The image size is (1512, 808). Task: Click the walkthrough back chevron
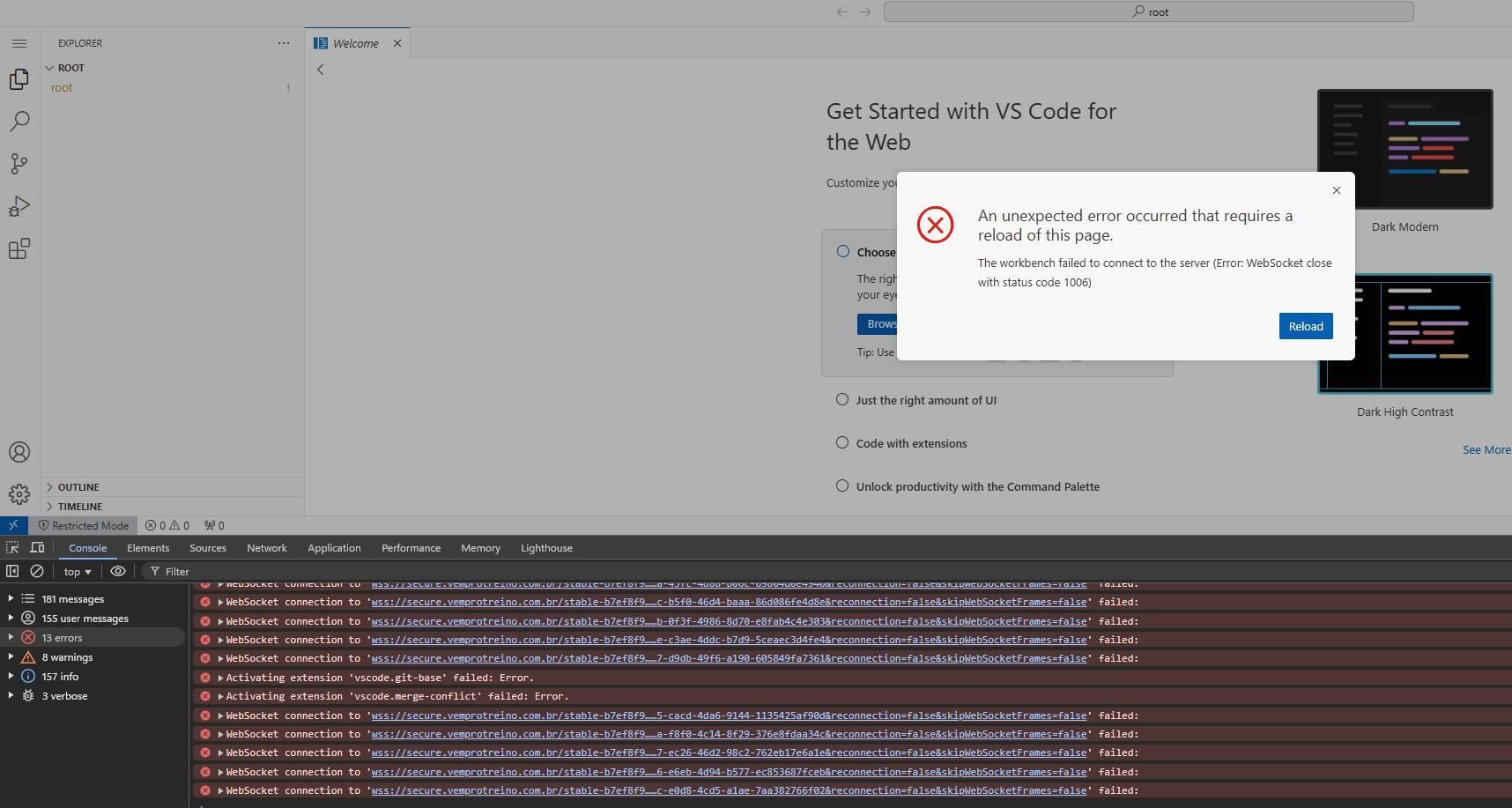pos(321,70)
